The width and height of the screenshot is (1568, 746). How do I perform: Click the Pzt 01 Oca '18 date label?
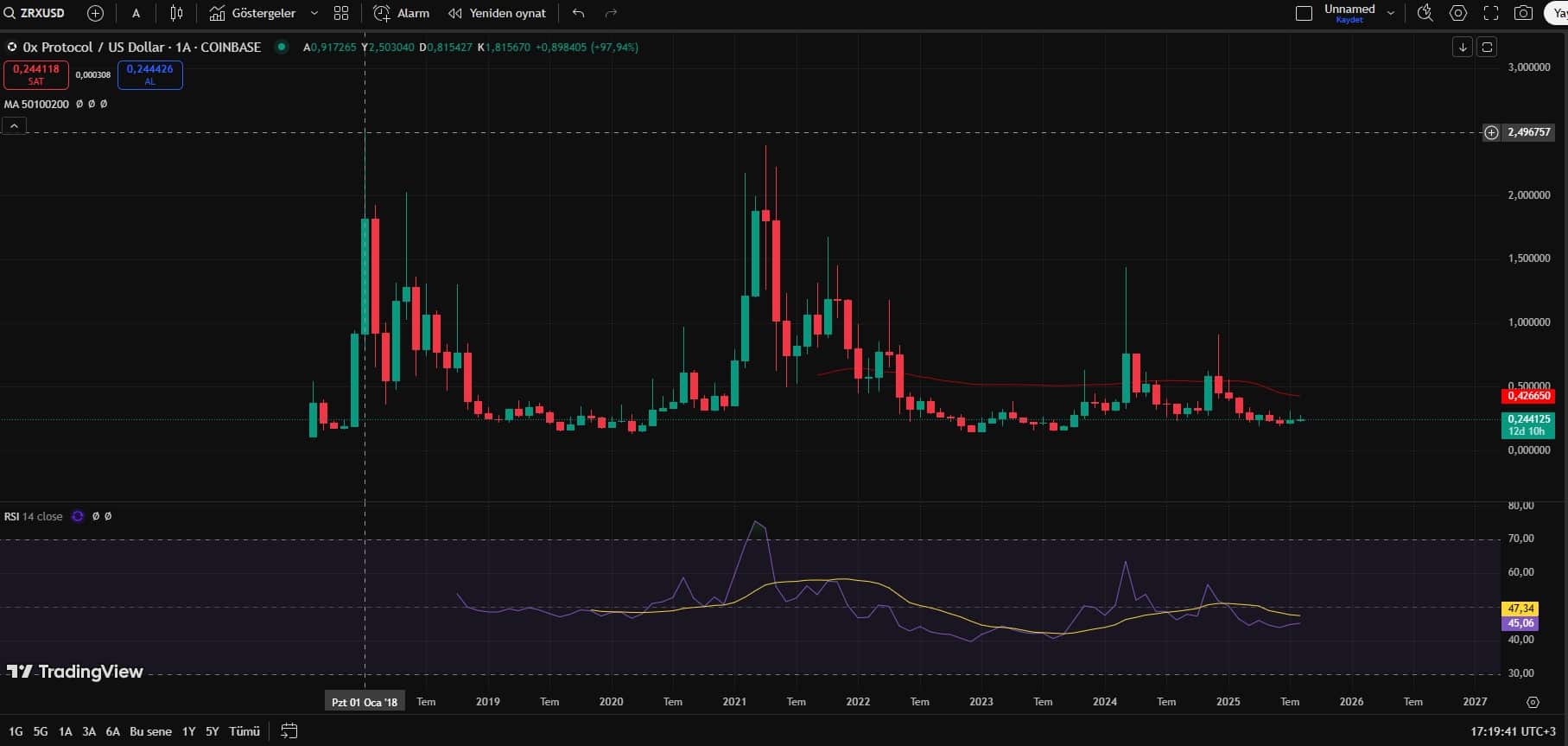point(365,702)
